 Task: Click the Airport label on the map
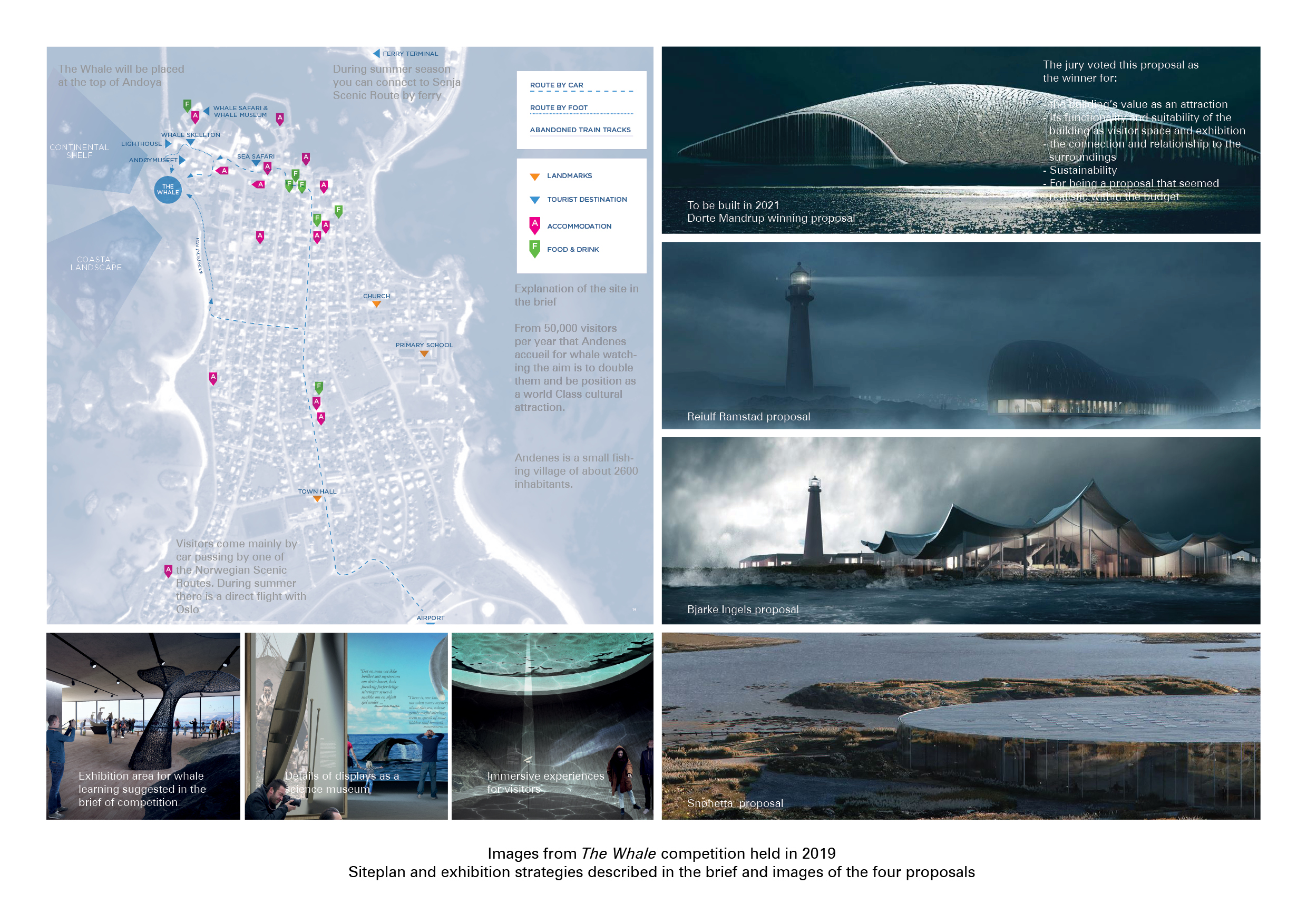431,618
